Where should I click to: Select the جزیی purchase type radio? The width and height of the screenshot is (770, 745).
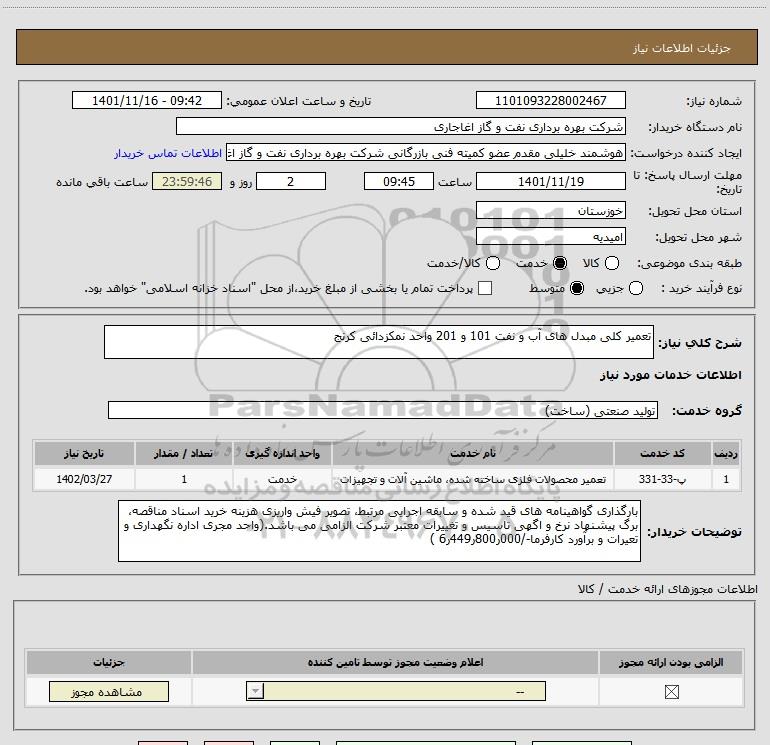tap(636, 288)
